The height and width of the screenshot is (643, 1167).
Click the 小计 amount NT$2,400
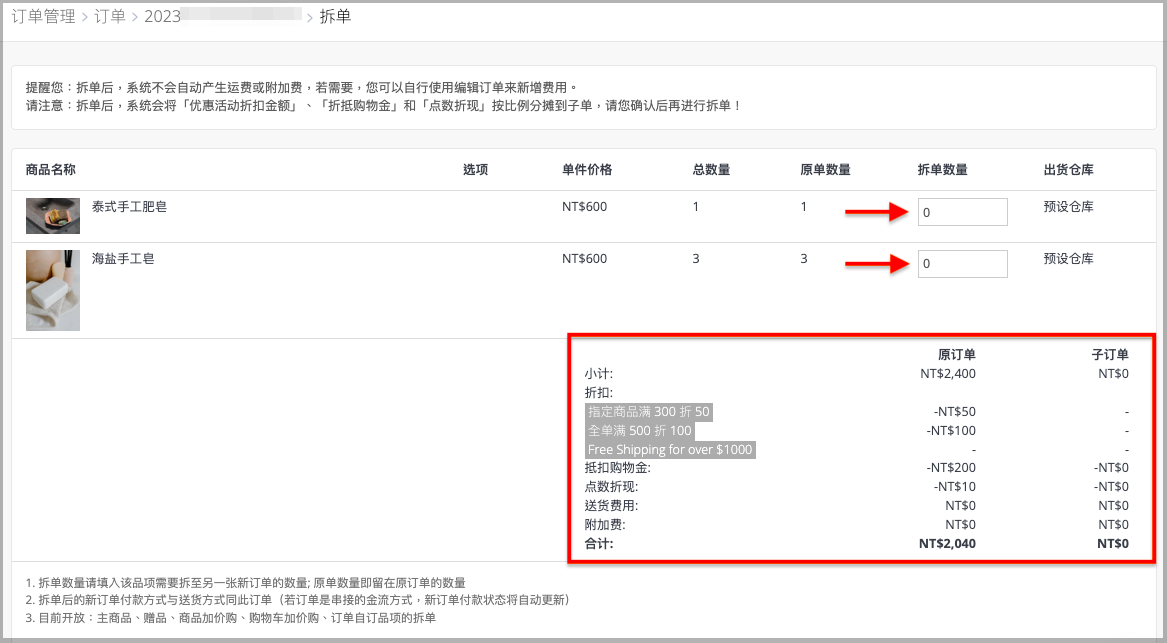(947, 374)
